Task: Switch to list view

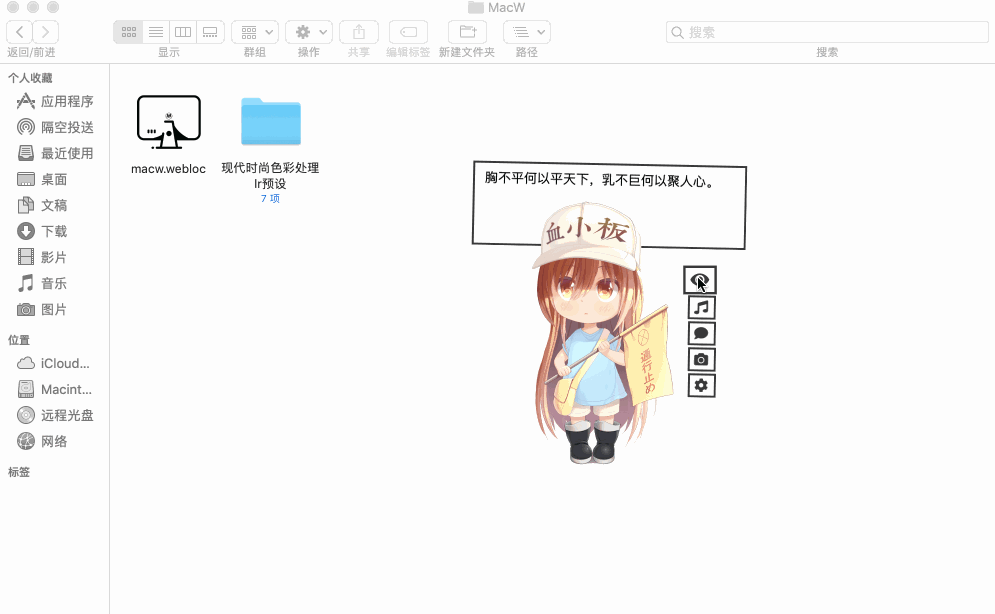Action: click(156, 32)
